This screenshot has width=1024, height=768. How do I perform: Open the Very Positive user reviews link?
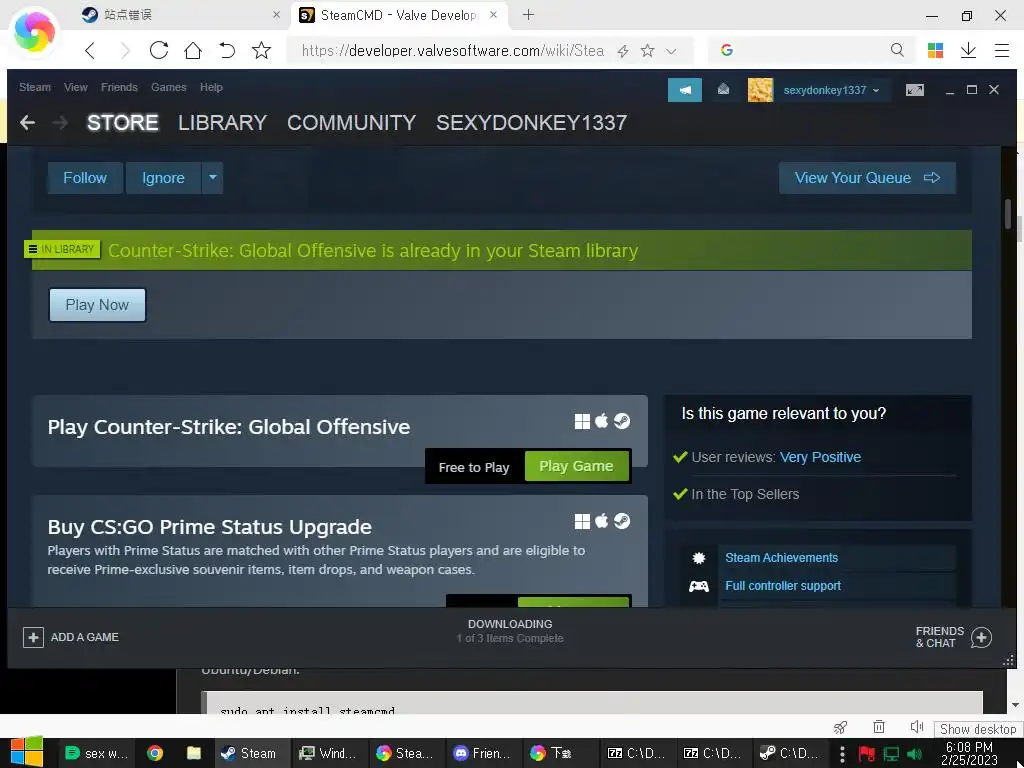point(820,457)
